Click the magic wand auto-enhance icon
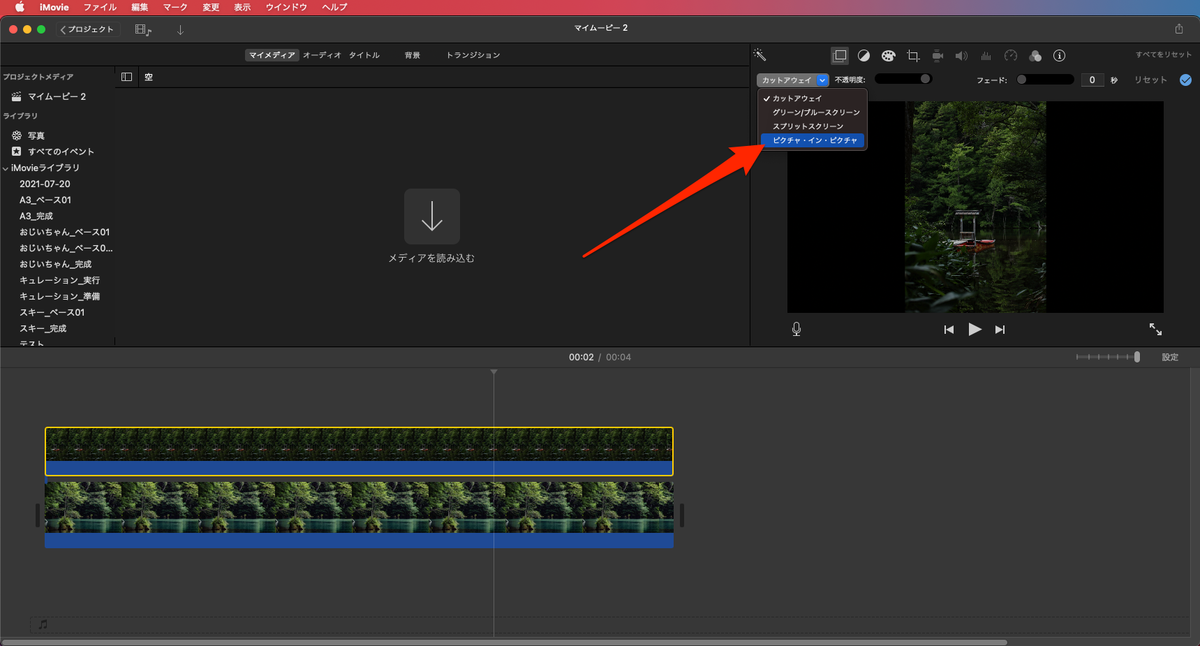The width and height of the screenshot is (1200, 646). tap(760, 55)
